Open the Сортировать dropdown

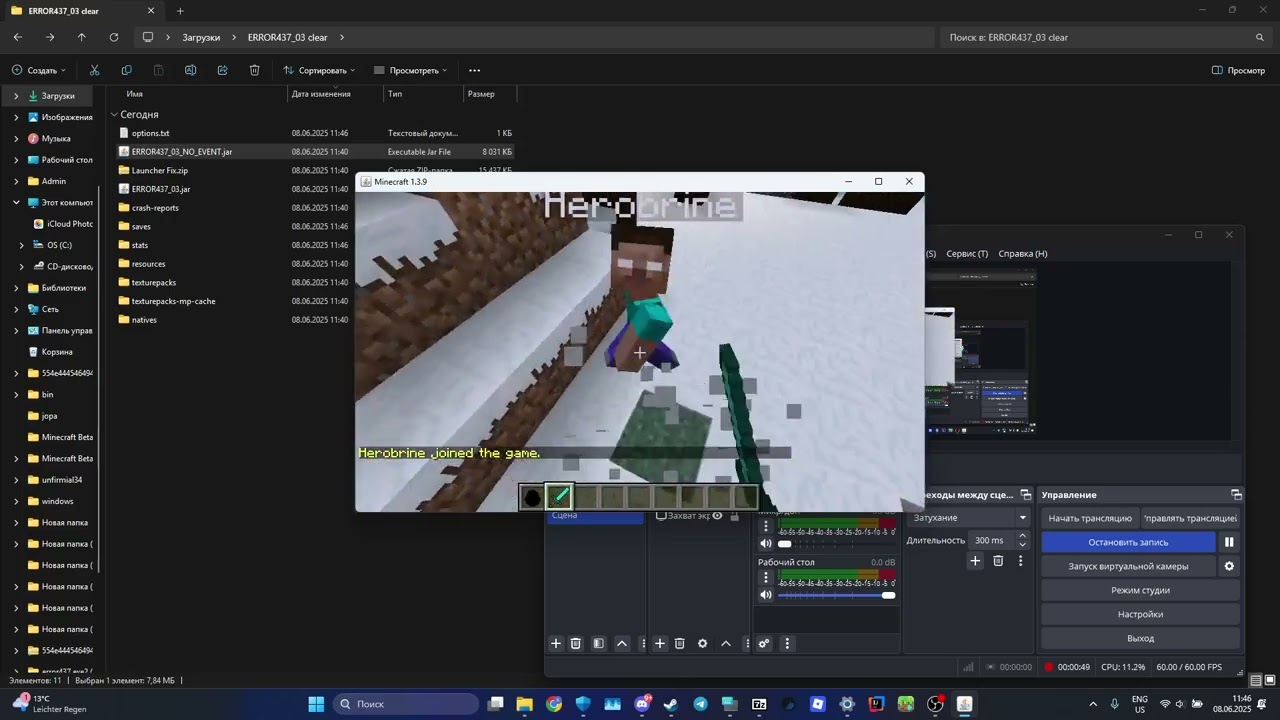click(x=320, y=70)
